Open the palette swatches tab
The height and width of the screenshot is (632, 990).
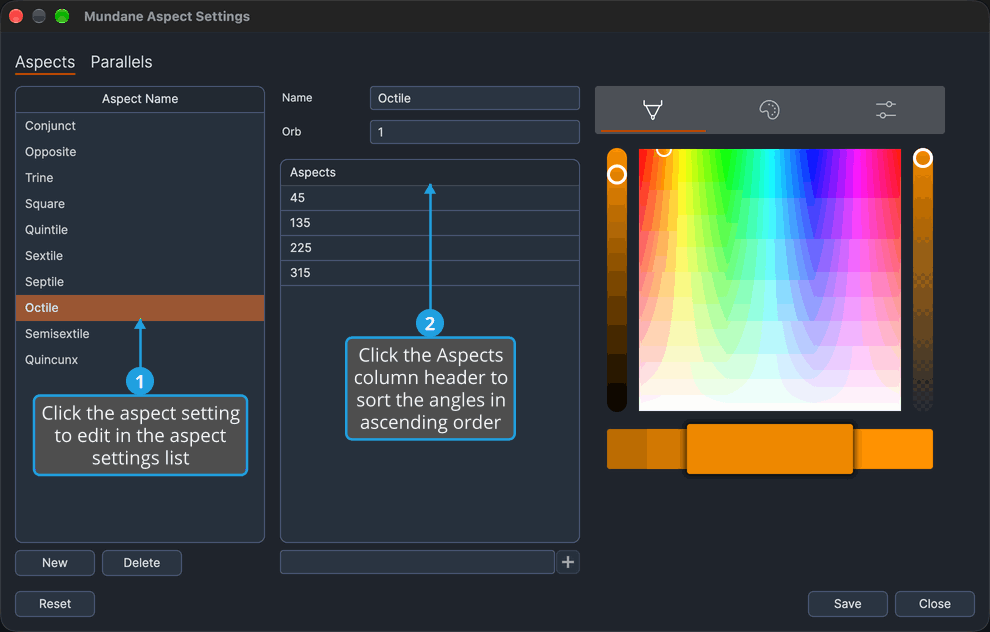[x=769, y=110]
